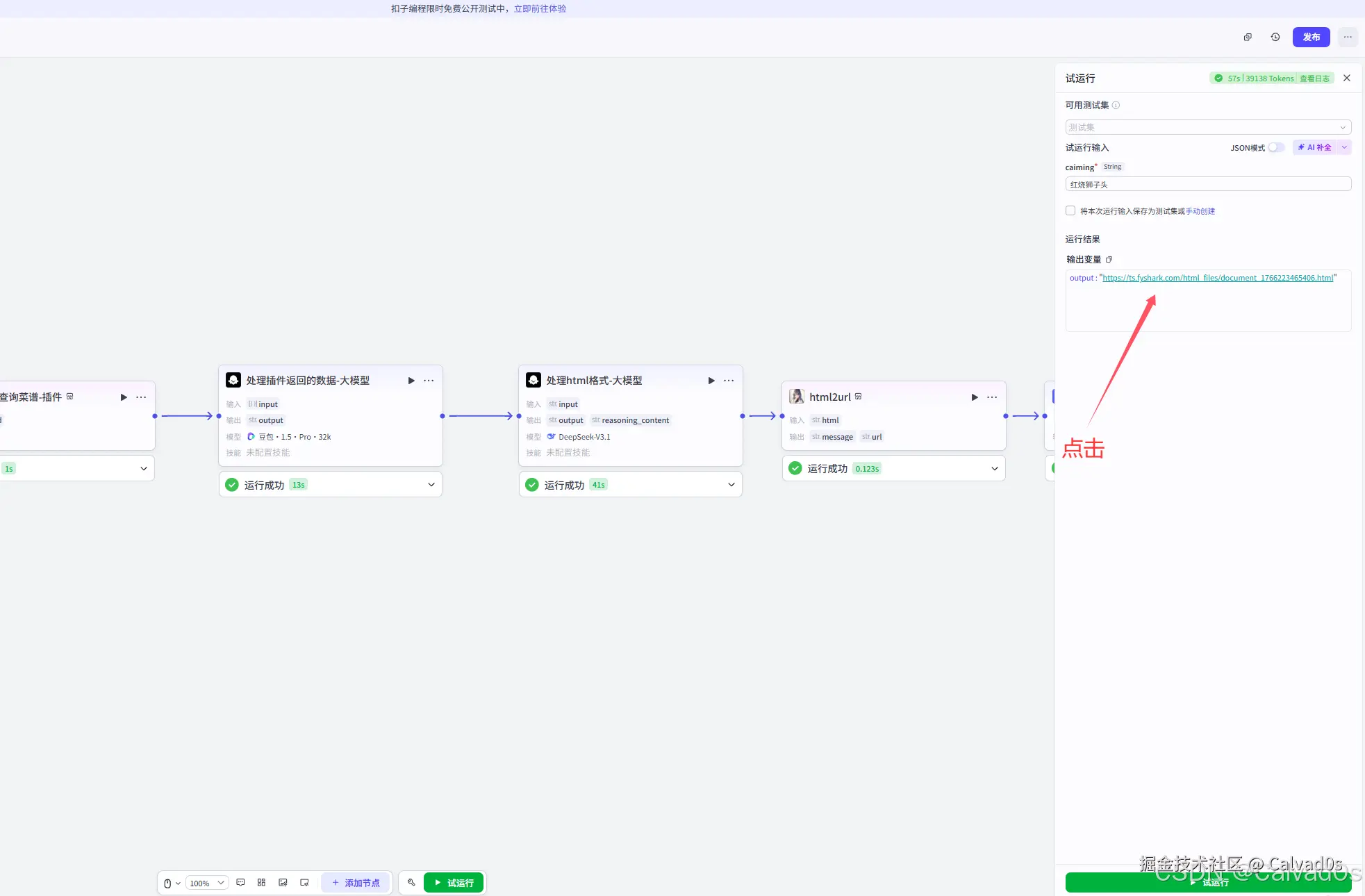1365x896 pixels.
Task: Click the debug wrench icon beside 试运行
Action: tap(411, 883)
